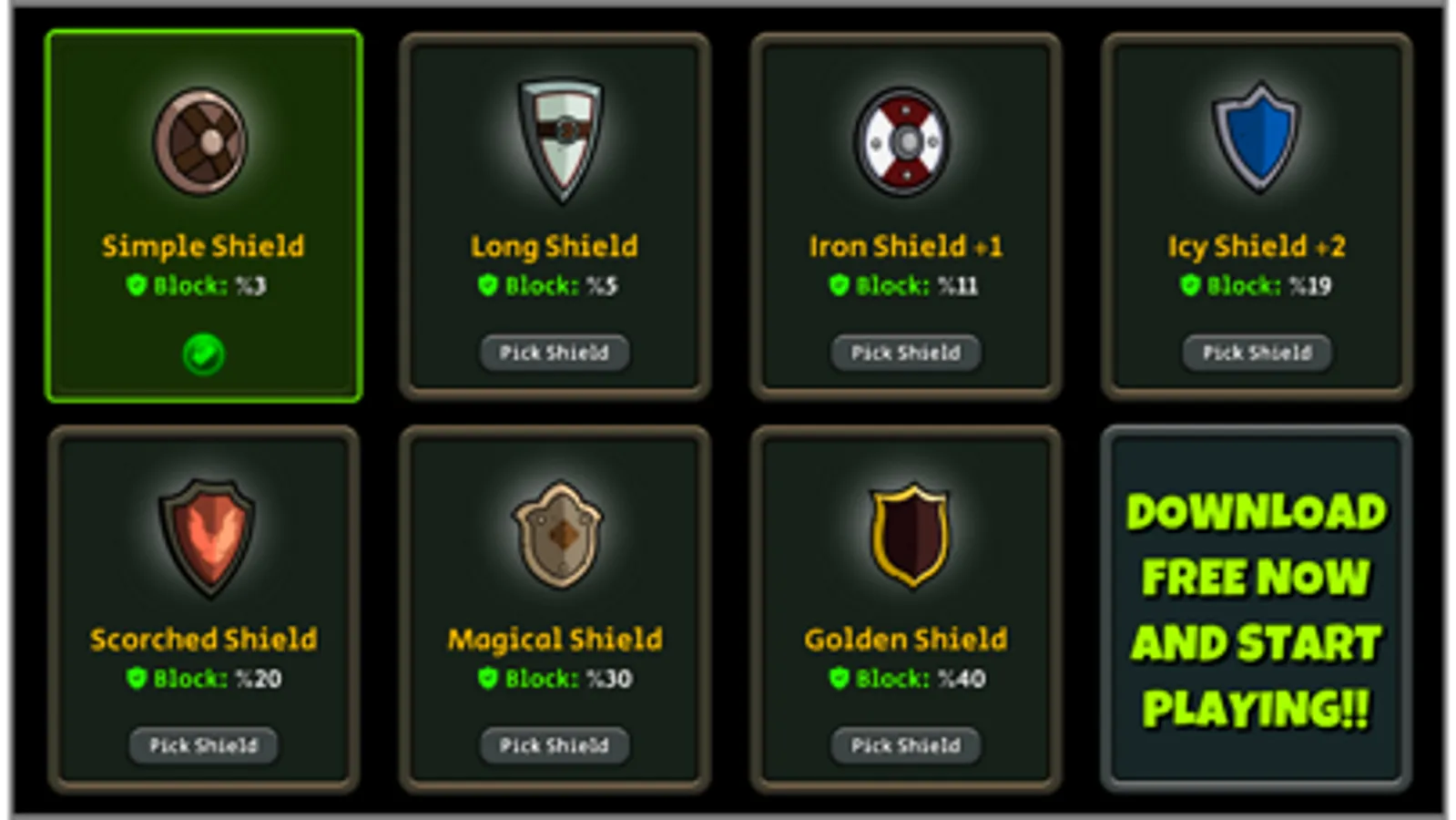Click the Iron Shield red-white icon
Screen dimensions: 1456x820
tap(904, 141)
